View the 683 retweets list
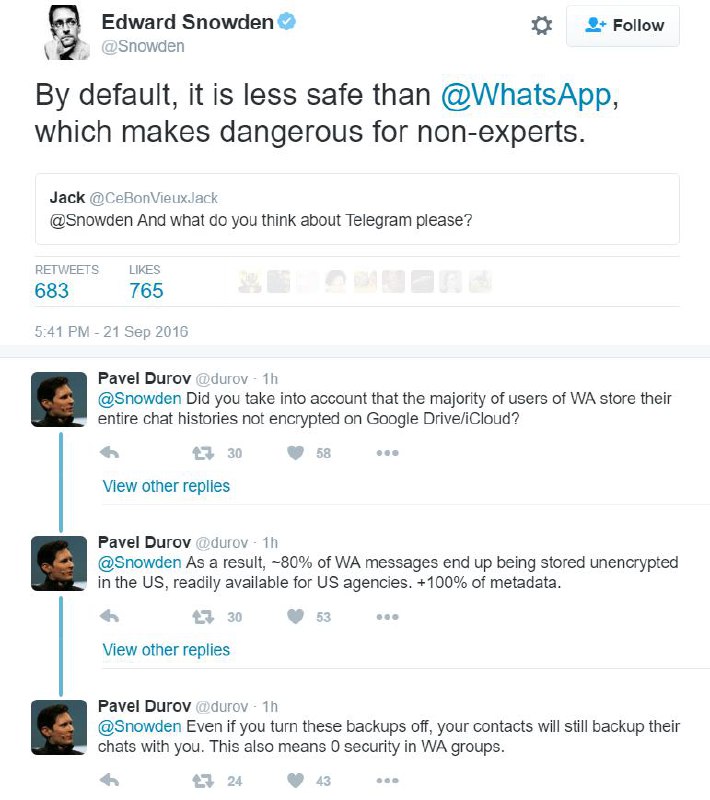Image resolution: width=710 pixels, height=800 pixels. (x=52, y=290)
